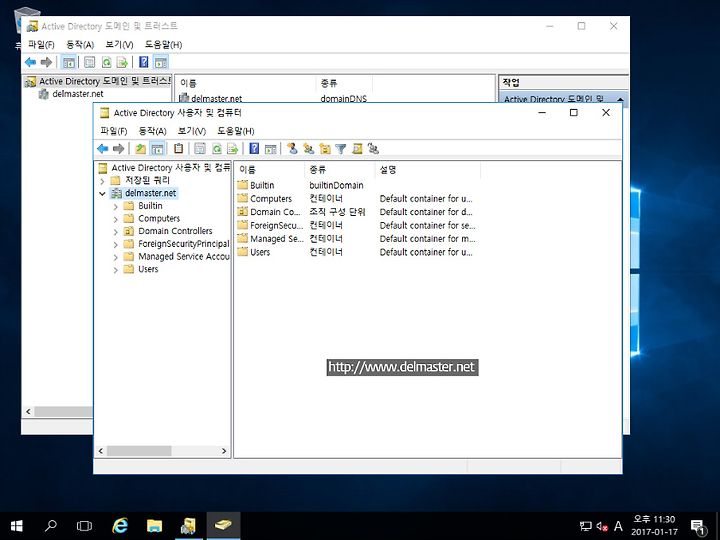Launch Internet Explorer from the taskbar
The width and height of the screenshot is (720, 540).
coord(120,526)
